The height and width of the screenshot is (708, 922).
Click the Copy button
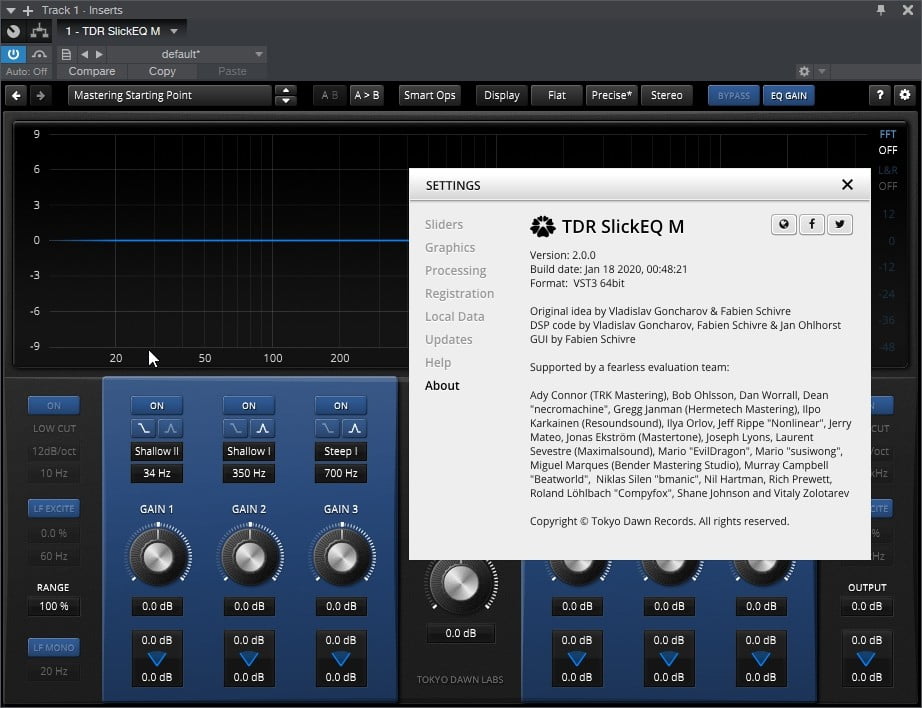(162, 71)
